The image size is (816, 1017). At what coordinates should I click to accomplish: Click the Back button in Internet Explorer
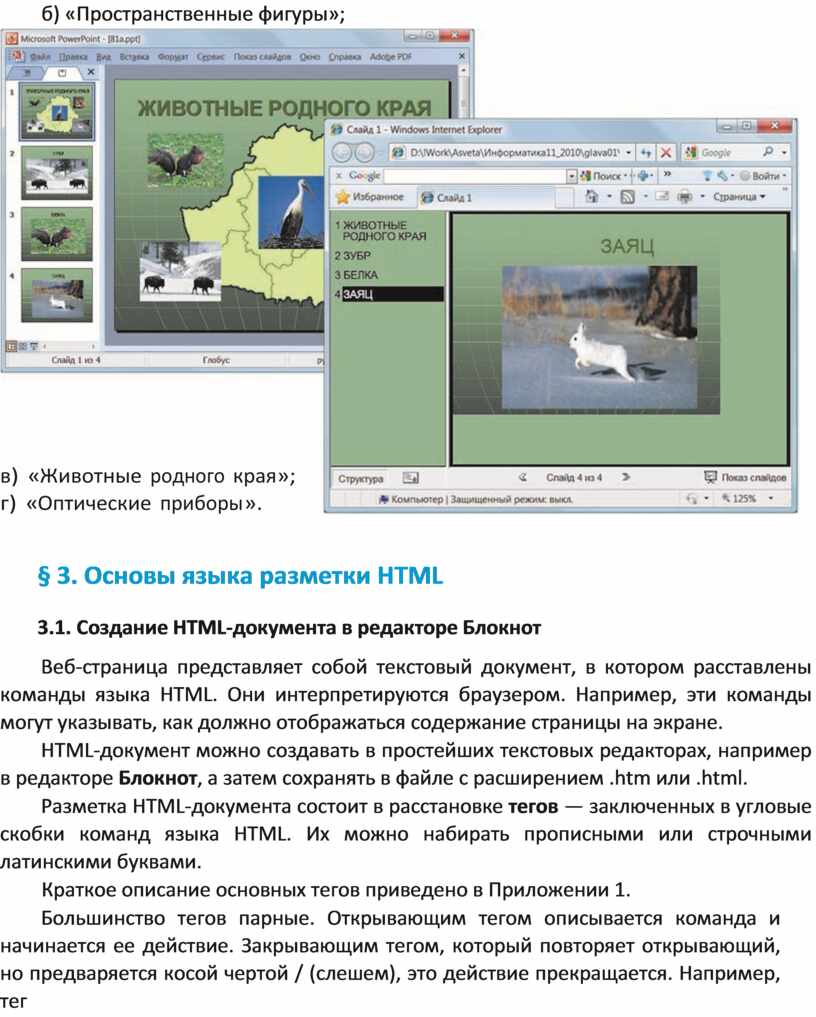click(342, 152)
